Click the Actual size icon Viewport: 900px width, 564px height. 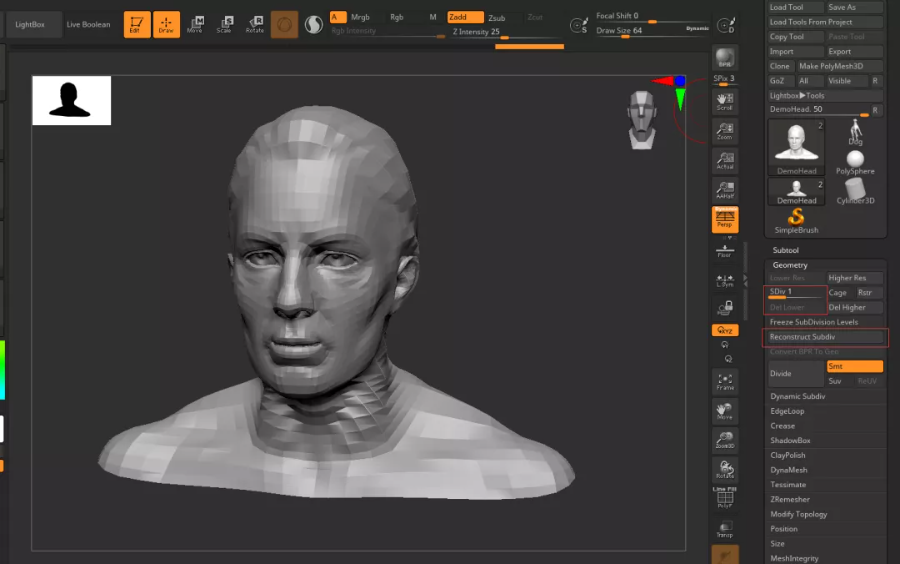[x=725, y=161]
